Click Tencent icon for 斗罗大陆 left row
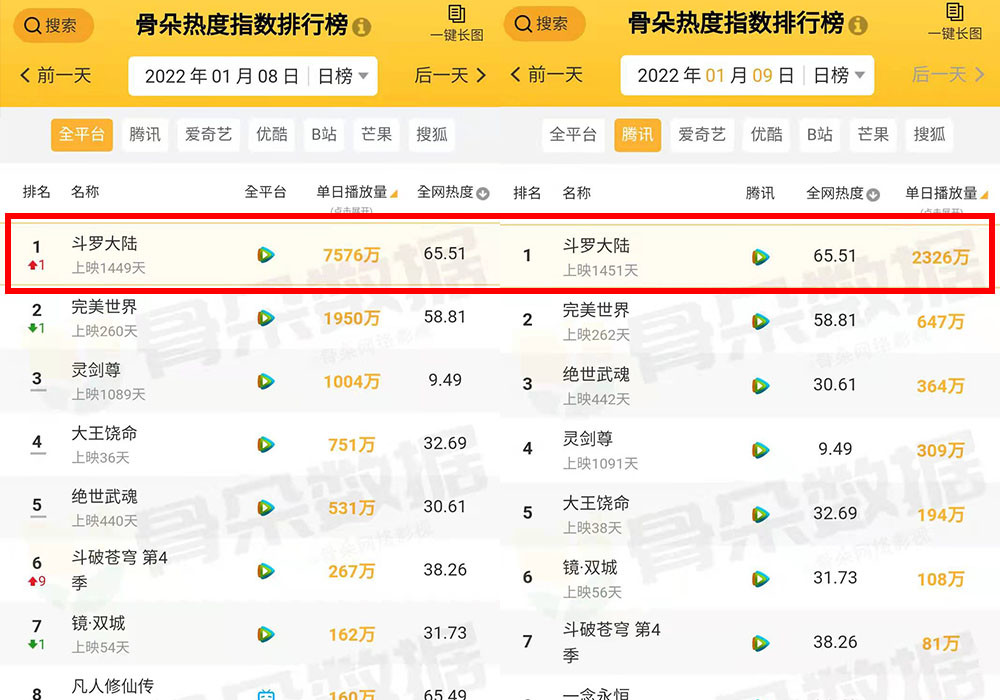Screen dimensions: 1000x700 266,255
